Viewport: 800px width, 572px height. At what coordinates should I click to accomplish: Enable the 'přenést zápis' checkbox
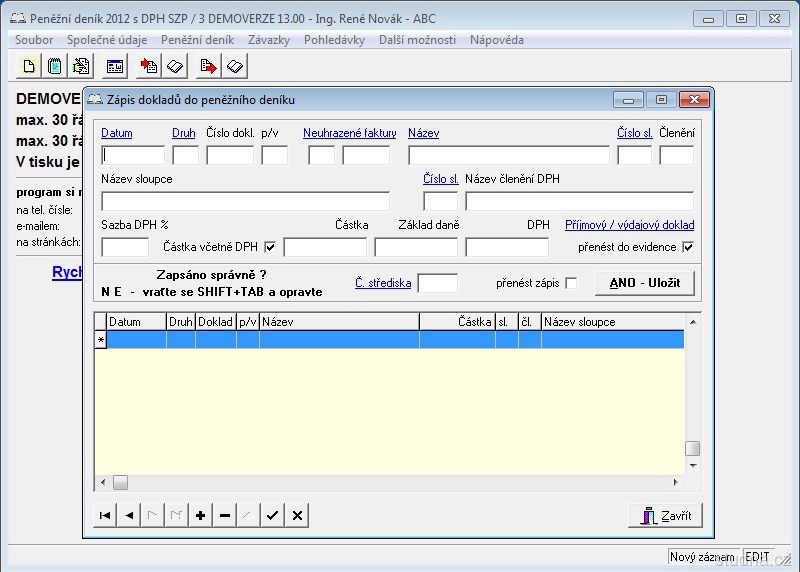[x=571, y=283]
